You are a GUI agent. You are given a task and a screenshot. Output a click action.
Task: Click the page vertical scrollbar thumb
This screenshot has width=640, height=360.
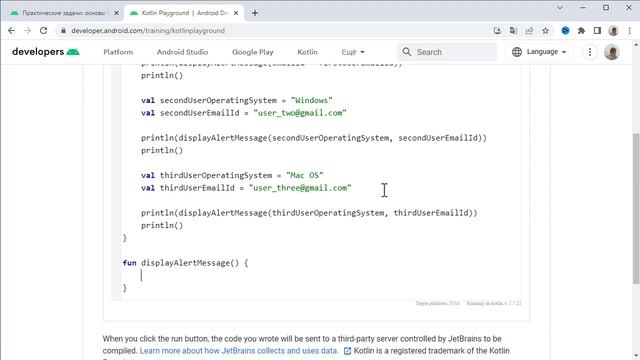point(636,208)
